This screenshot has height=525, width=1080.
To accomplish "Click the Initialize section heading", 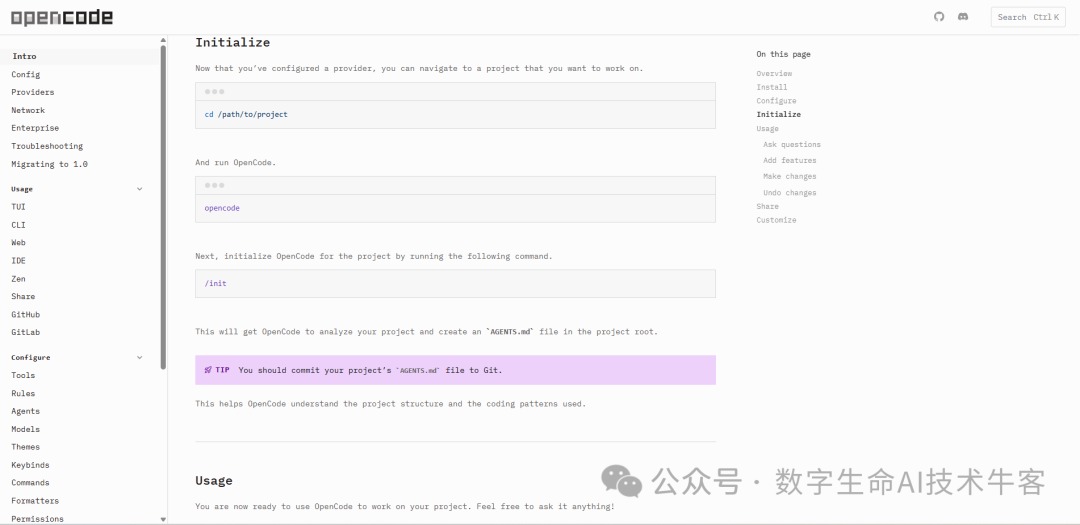I will click(x=233, y=43).
